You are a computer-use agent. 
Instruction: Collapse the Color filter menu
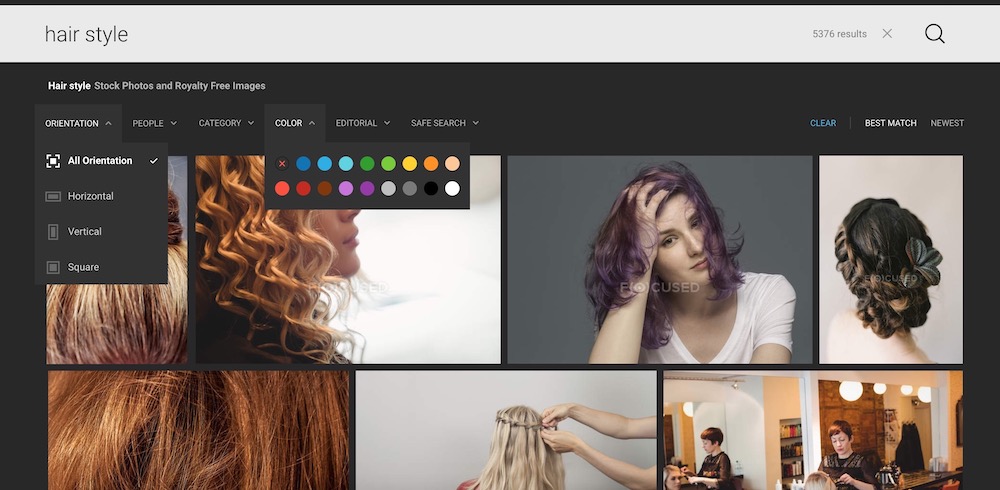295,123
